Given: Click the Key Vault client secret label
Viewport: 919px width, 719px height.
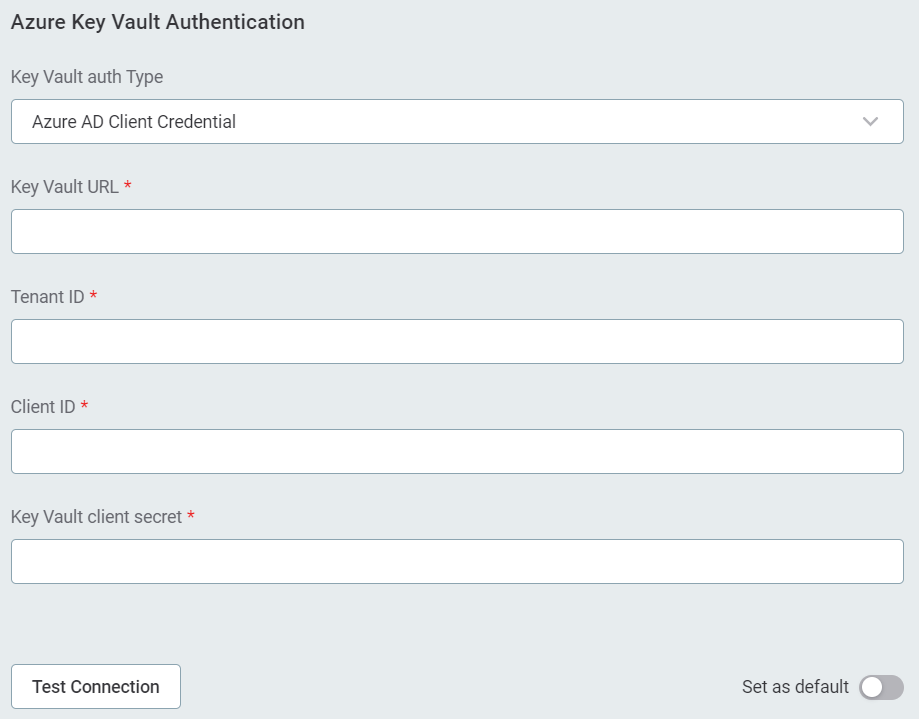Looking at the screenshot, I should coord(97,517).
